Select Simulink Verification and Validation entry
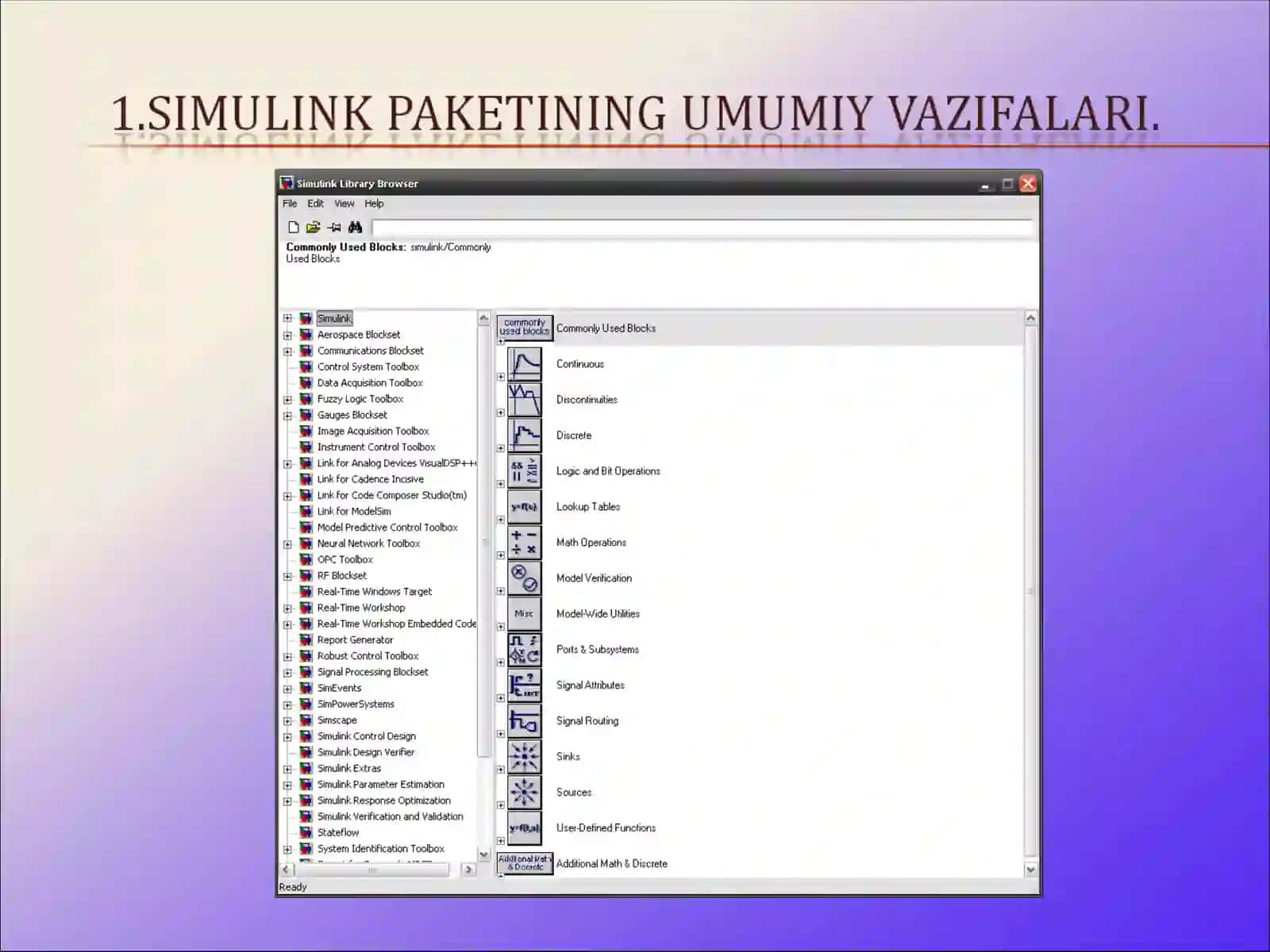The image size is (1270, 952). click(391, 816)
